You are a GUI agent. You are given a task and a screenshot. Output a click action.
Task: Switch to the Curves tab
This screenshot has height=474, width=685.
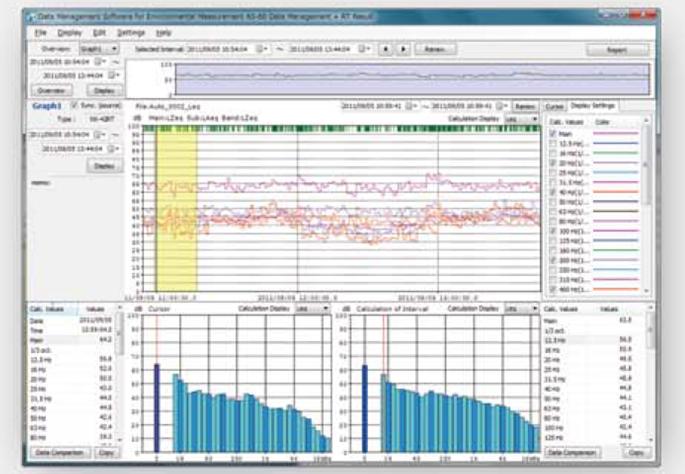(x=556, y=105)
